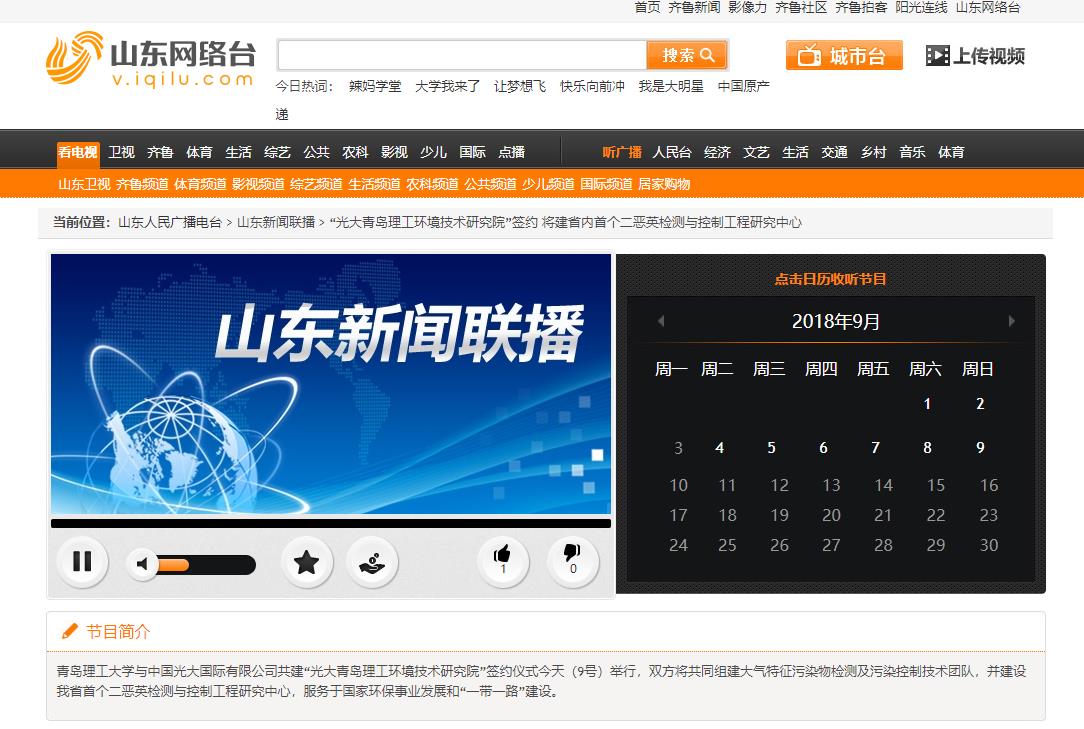Viewport: 1084px width, 729px height.
Task: Click breadcrumb 山东人民广播电台
Action: point(170,223)
